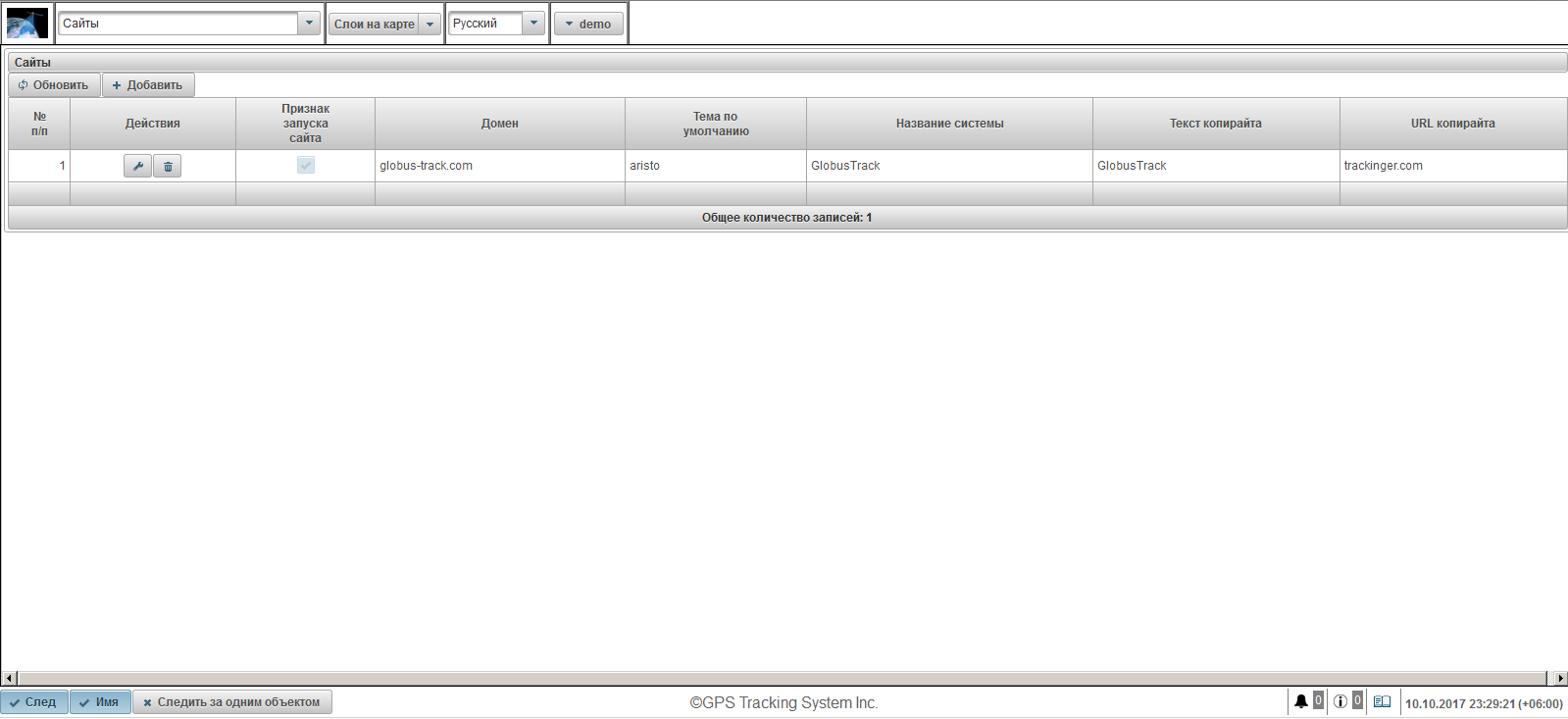Click the horizontal scrollbar track
Viewport: 1568px width, 719px height.
(x=784, y=678)
